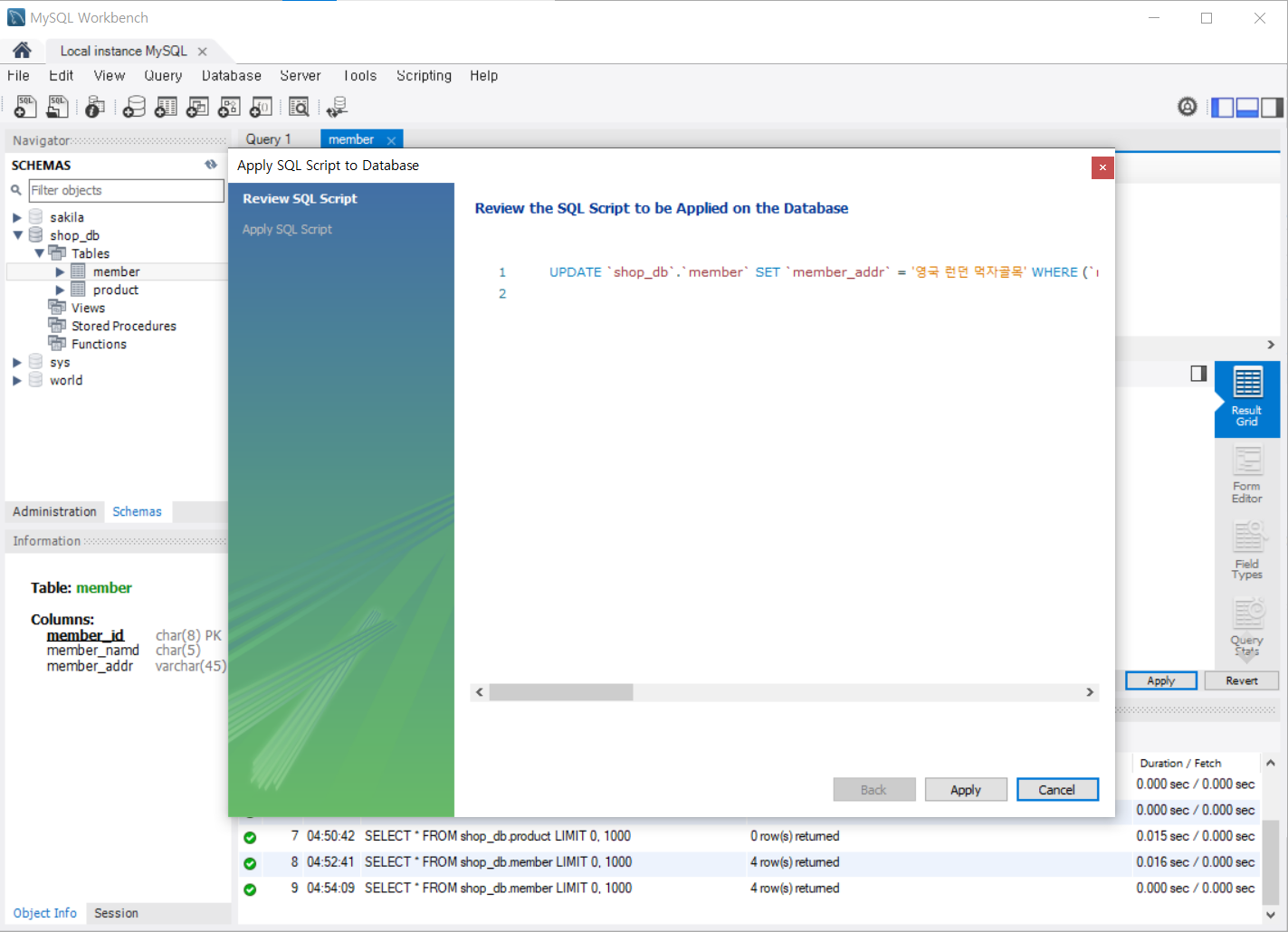
Task: Open the Help menu
Action: coord(483,76)
